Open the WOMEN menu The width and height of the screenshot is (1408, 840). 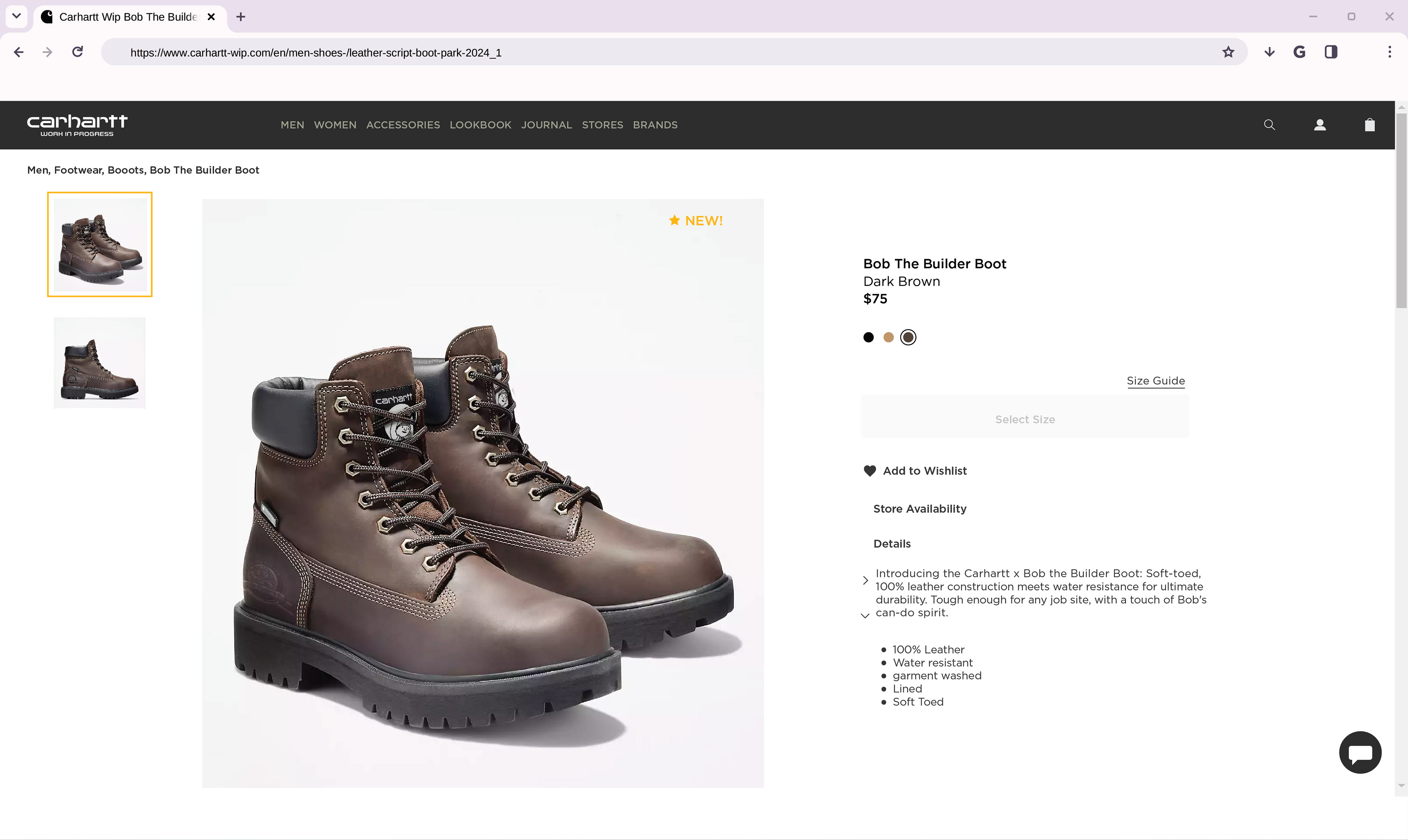[335, 125]
